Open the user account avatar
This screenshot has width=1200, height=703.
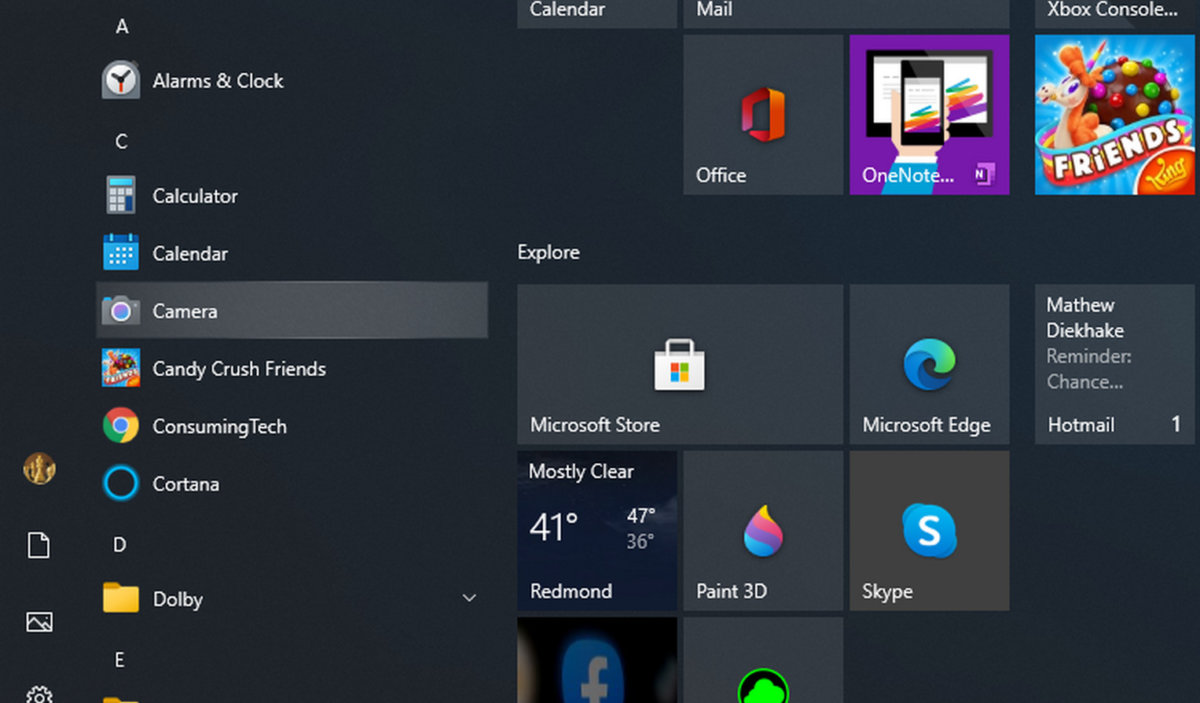[x=39, y=468]
